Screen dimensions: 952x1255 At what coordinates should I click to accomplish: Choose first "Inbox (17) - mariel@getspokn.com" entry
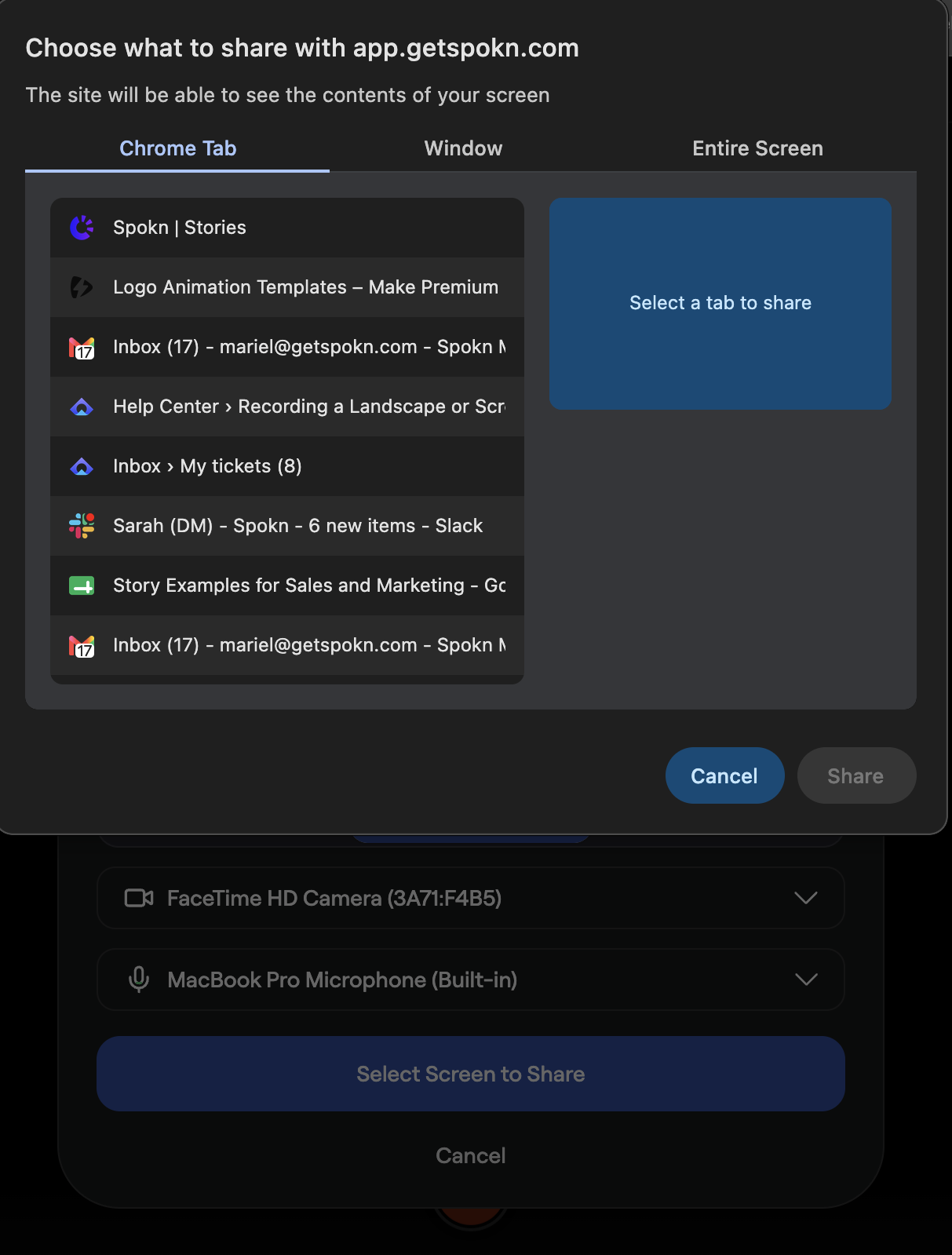pos(287,347)
